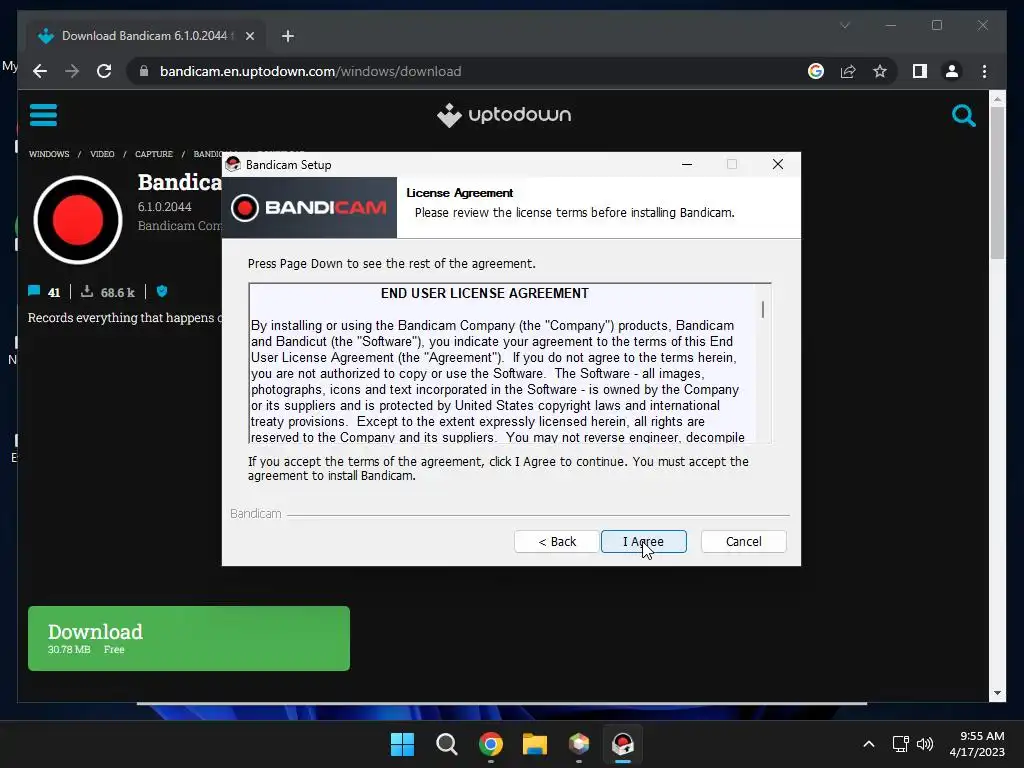Click the 6.1.0.2044 version text
This screenshot has height=768, width=1024.
tap(165, 207)
